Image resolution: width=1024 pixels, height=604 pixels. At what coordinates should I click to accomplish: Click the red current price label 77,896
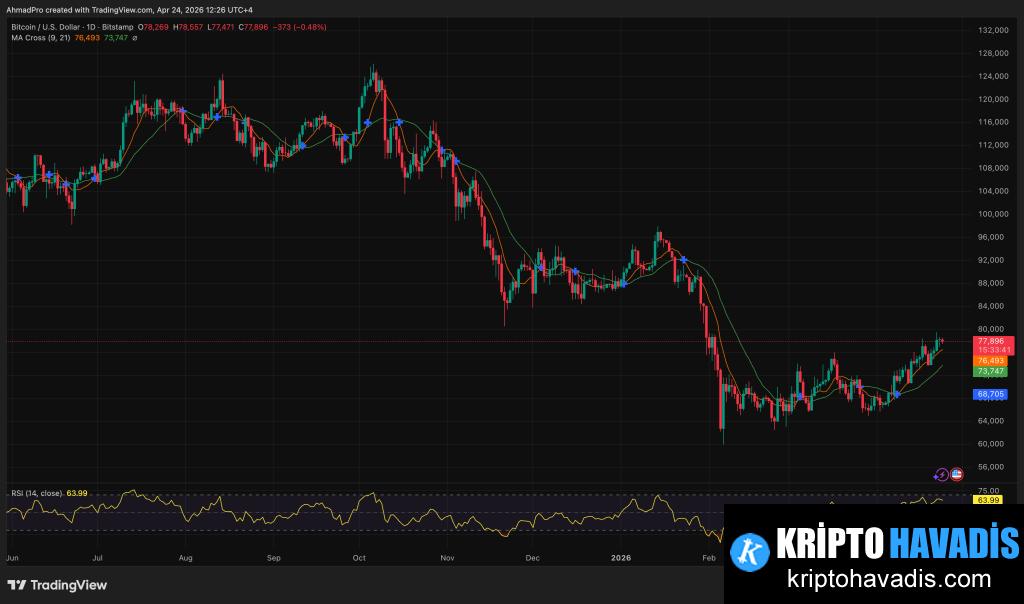[x=992, y=341]
